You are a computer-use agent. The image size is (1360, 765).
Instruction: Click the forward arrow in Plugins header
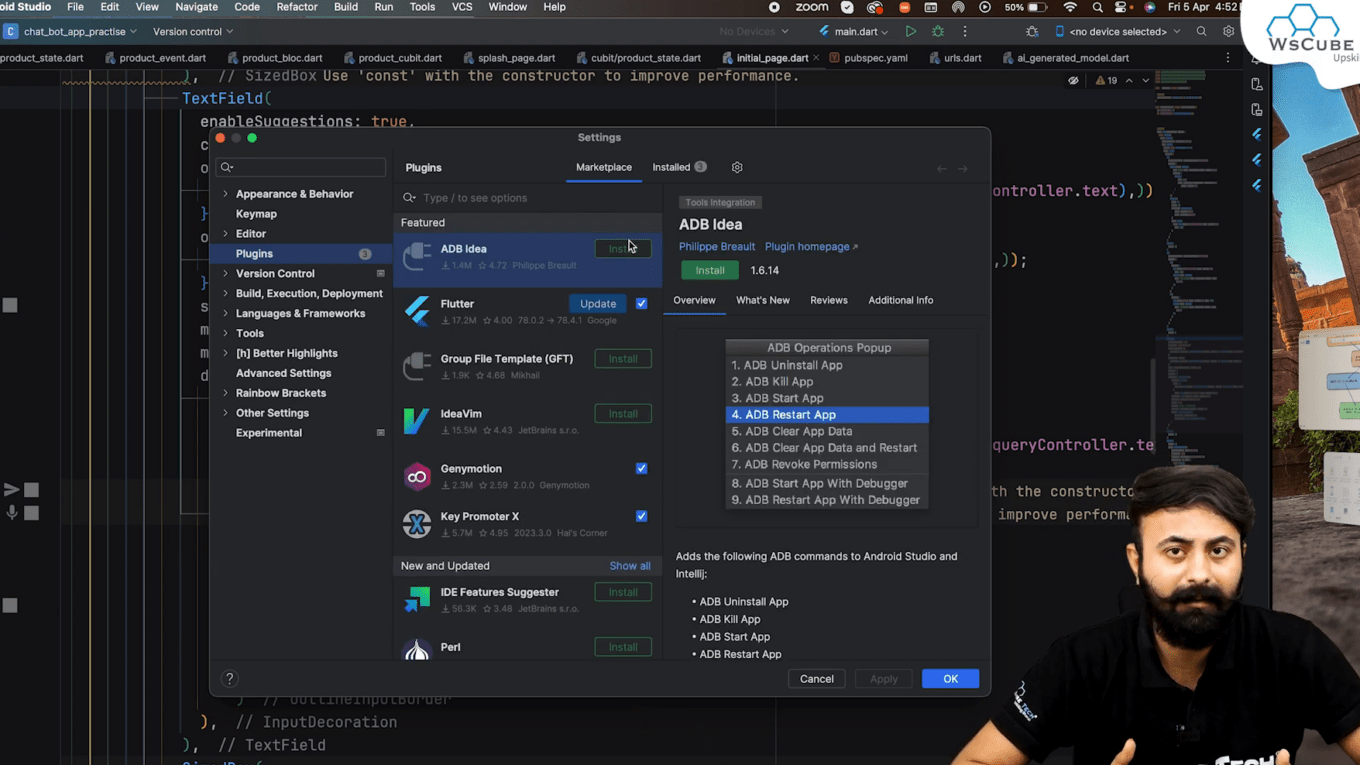point(963,169)
